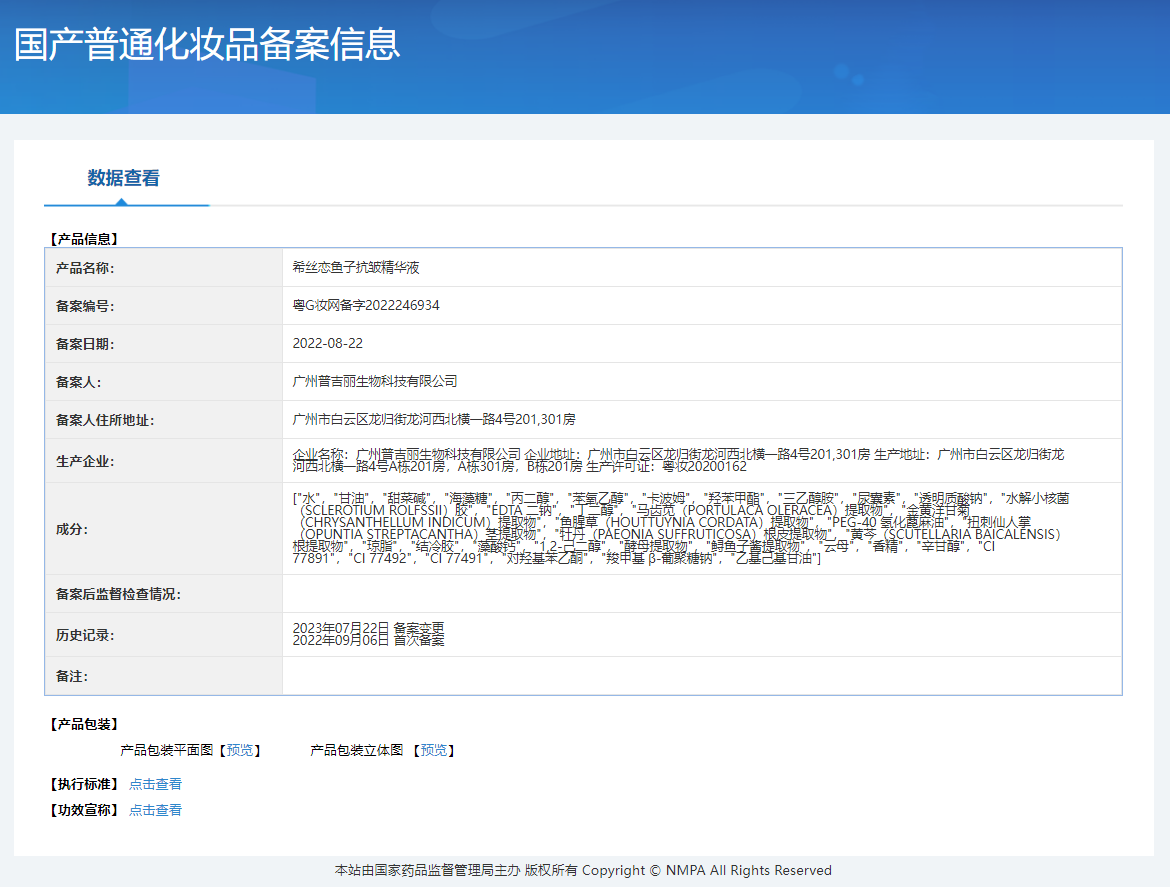Click the 生产企业 details text
The width and height of the screenshot is (1170, 887).
[x=680, y=460]
